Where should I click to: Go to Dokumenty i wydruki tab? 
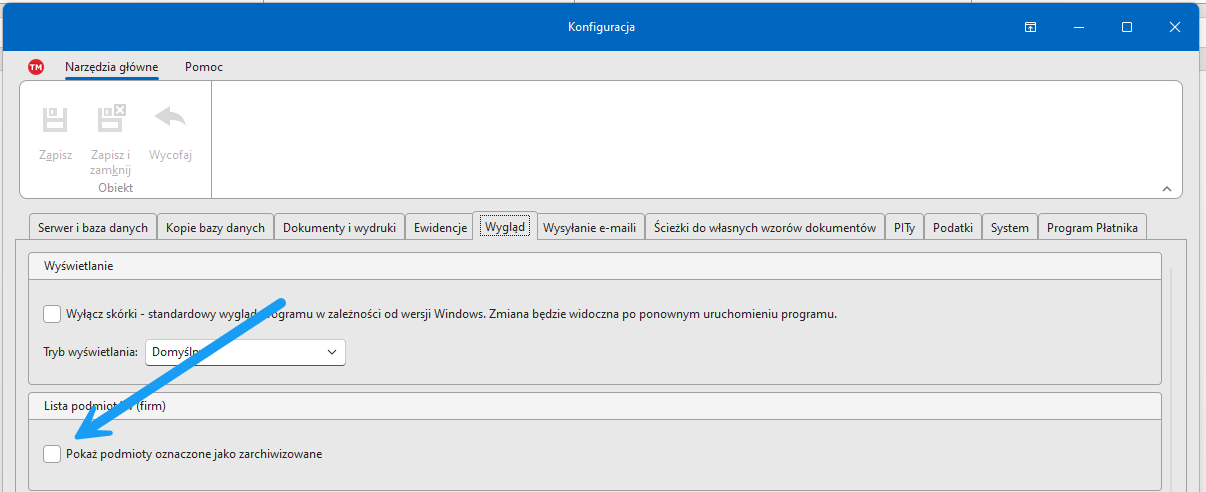click(339, 228)
